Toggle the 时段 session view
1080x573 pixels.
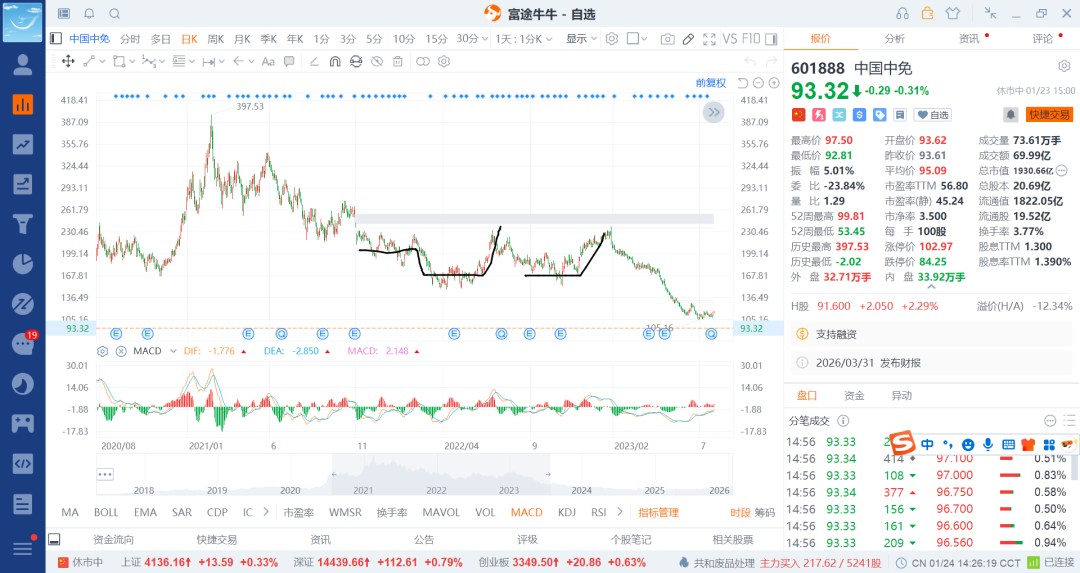pyautogui.click(x=740, y=512)
